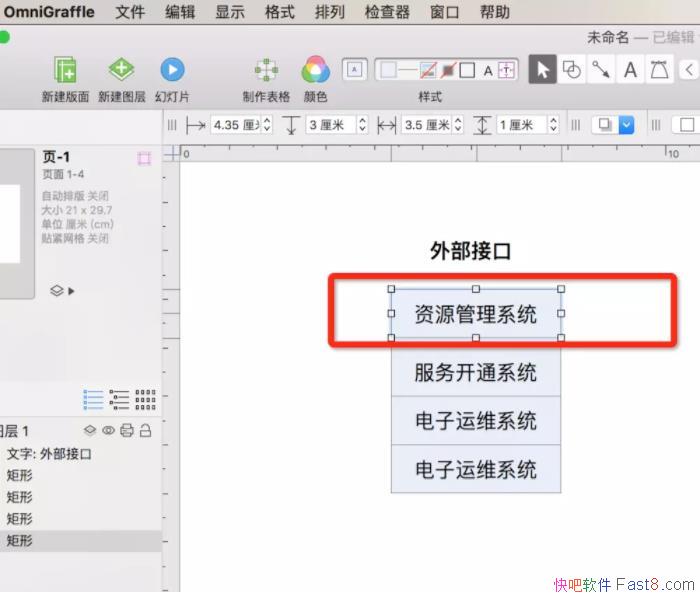Click the stepper of the 4.35 厘米 field
This screenshot has width=700, height=599.
pyautogui.click(x=267, y=125)
